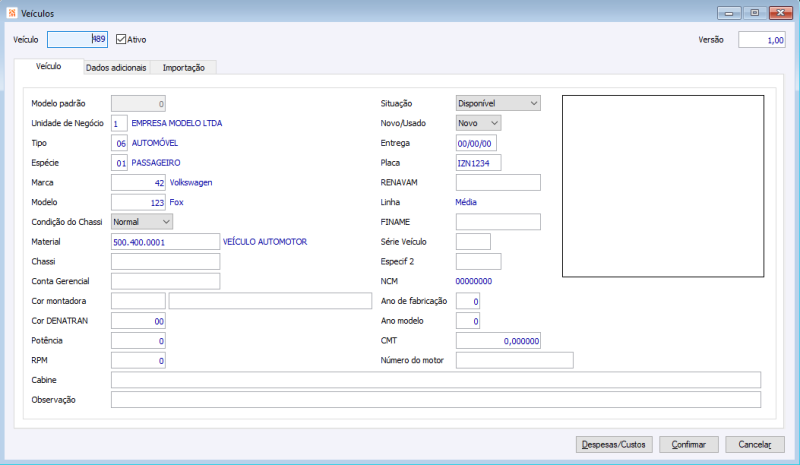Screen dimensions: 800x465
Task: Click the Despesas/Custos button
Action: [x=614, y=445]
